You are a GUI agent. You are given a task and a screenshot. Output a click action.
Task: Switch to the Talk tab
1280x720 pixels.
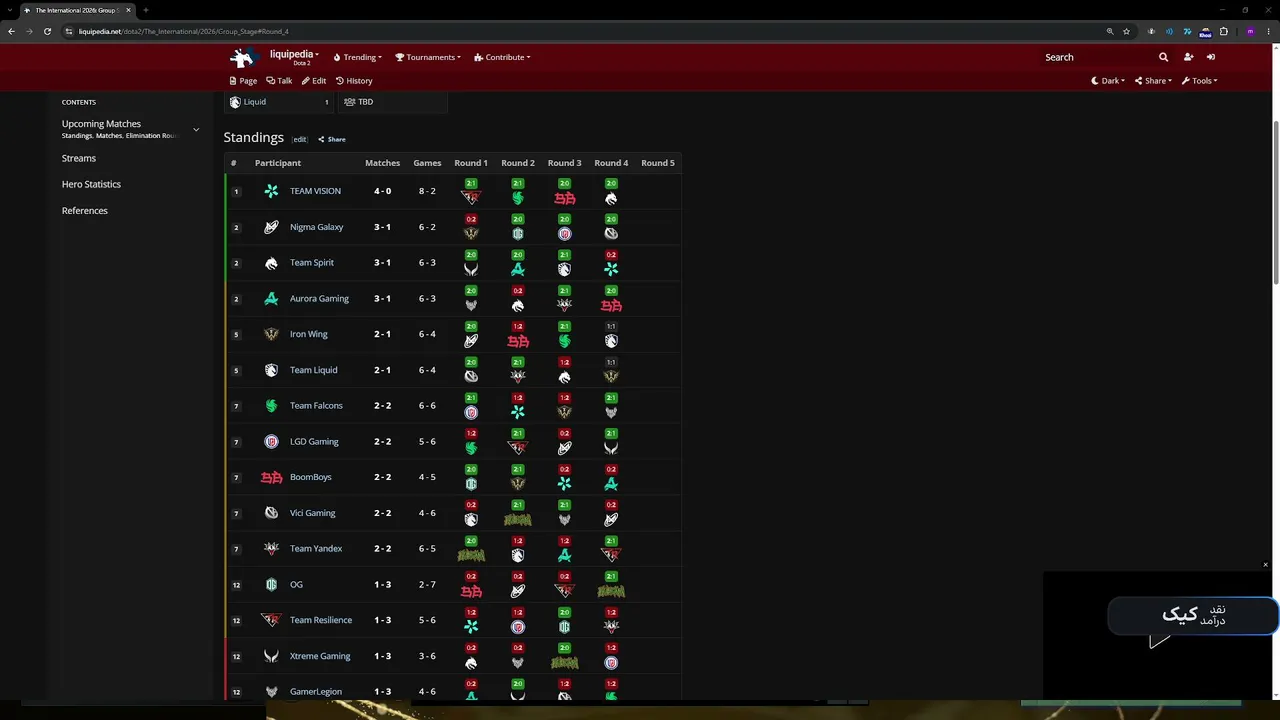[279, 81]
